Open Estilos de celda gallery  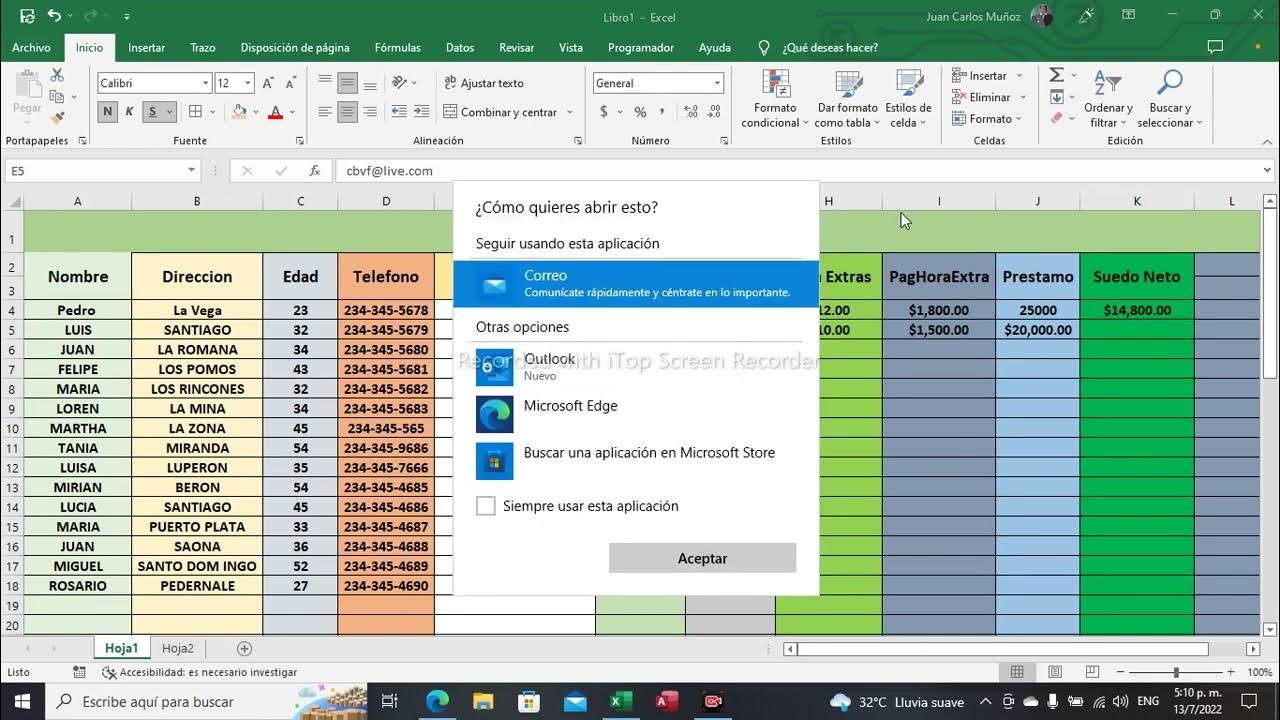tap(908, 99)
